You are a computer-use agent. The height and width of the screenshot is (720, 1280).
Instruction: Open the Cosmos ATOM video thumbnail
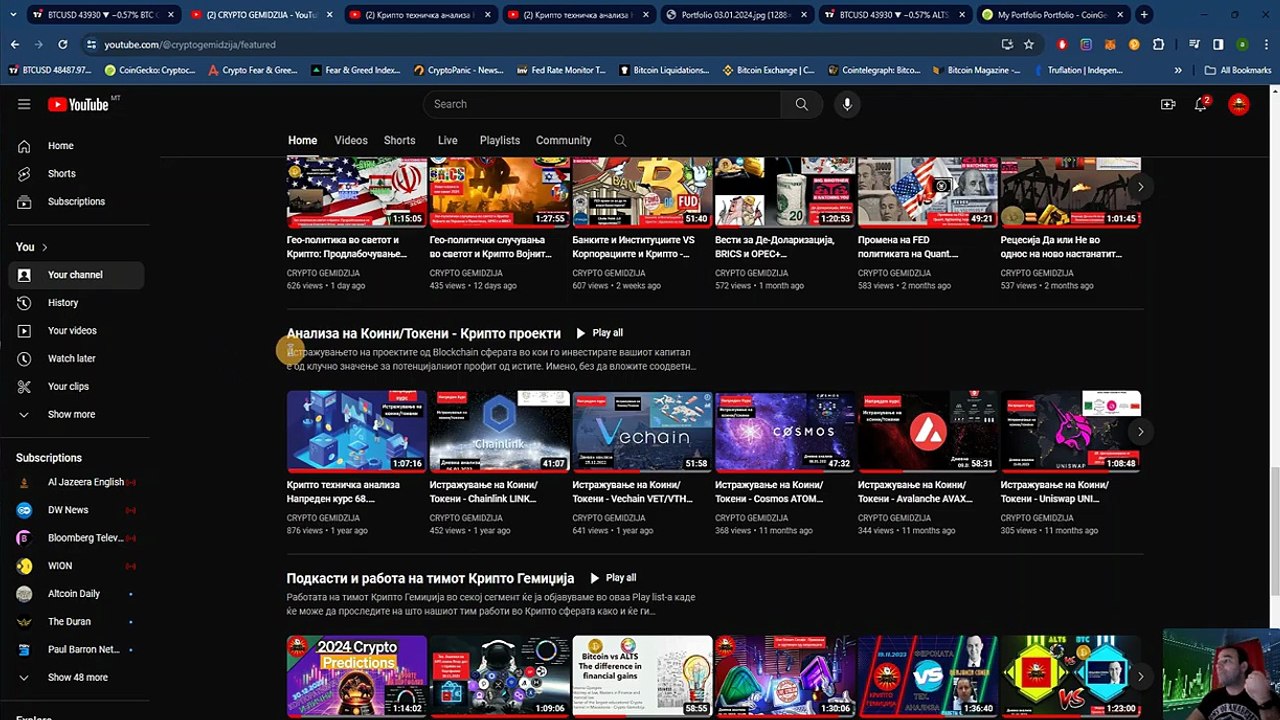point(785,431)
